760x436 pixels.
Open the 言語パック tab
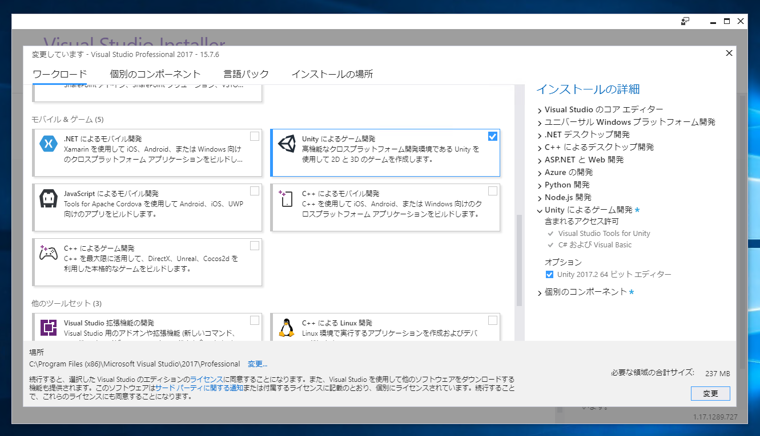point(246,74)
